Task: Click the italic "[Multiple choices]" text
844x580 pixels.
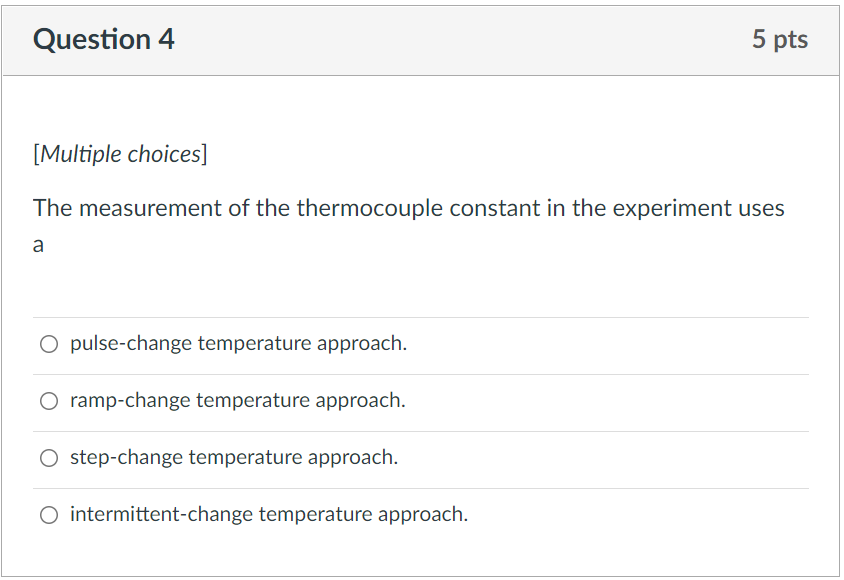Action: click(120, 154)
